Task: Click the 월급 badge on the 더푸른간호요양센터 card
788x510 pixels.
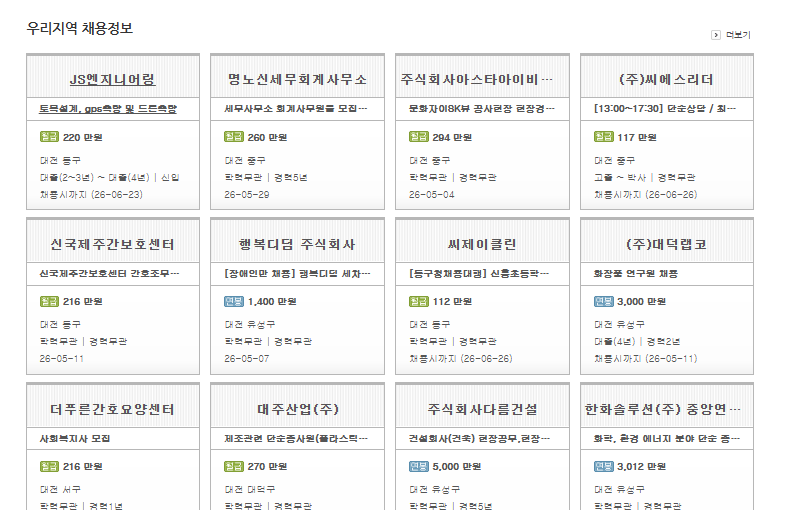Action: point(49,466)
